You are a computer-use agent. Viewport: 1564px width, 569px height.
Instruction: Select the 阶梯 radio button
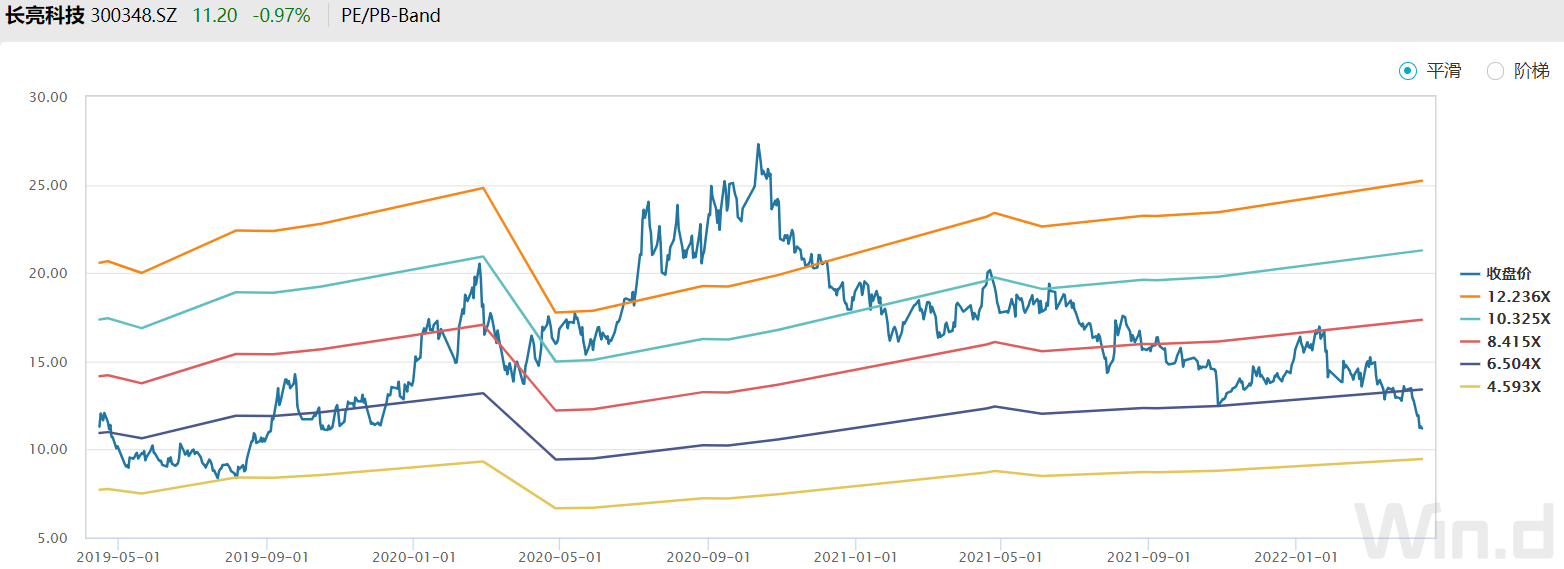pos(1496,70)
